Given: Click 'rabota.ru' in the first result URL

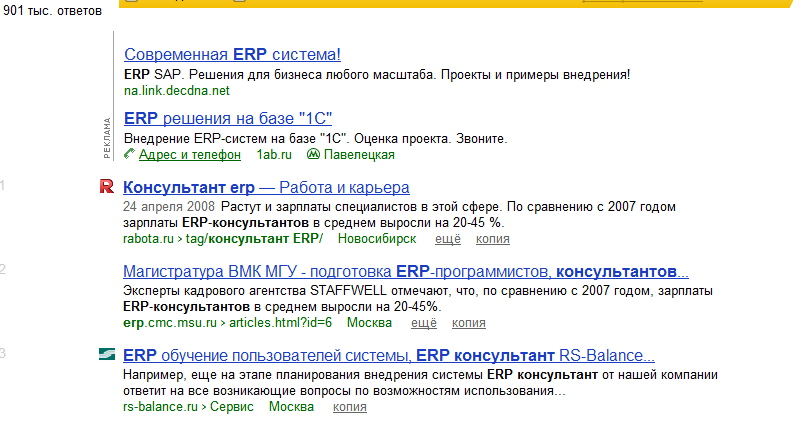Looking at the screenshot, I should [x=148, y=239].
